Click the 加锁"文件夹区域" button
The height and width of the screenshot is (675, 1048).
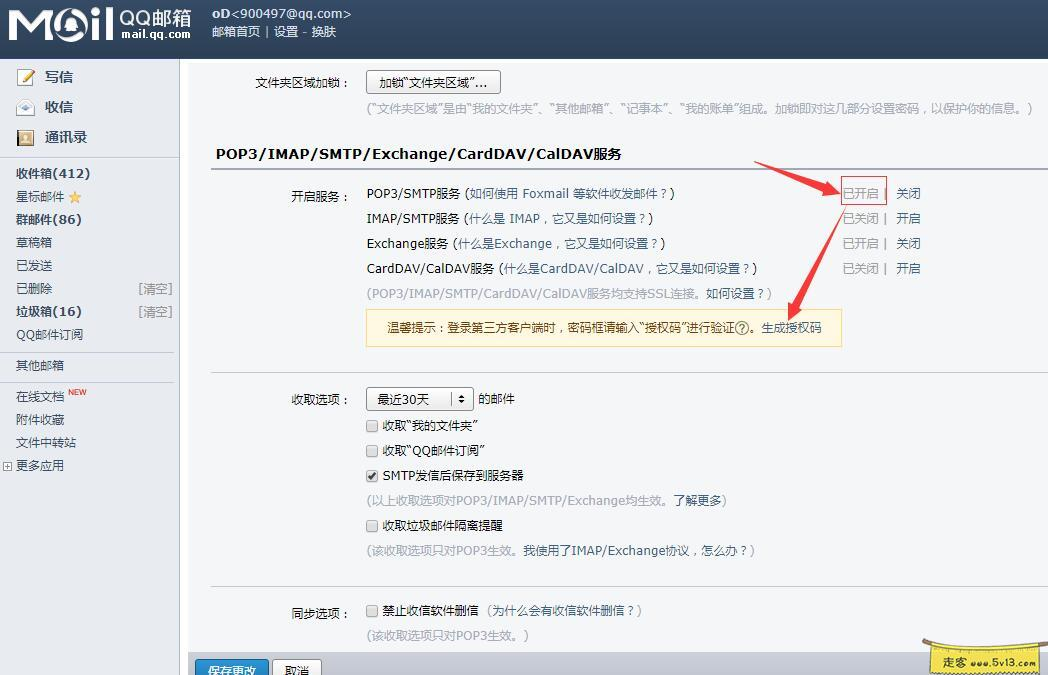[432, 82]
